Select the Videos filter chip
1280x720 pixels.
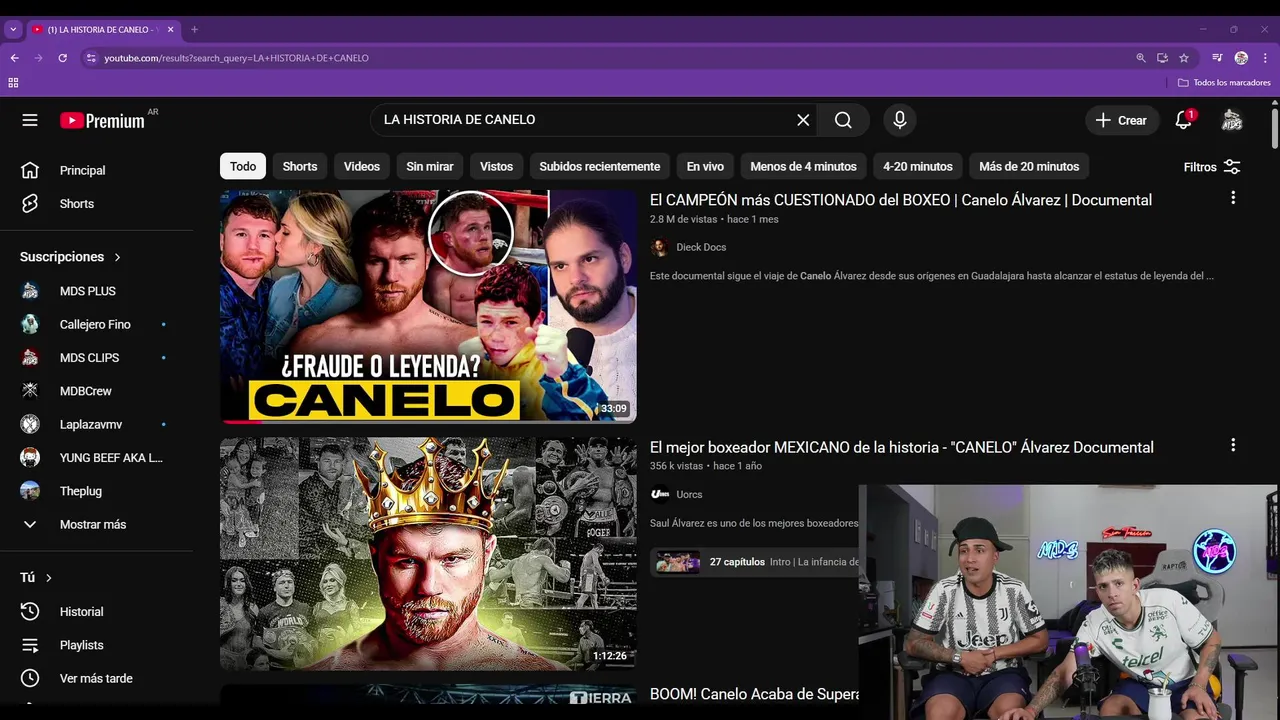(362, 166)
